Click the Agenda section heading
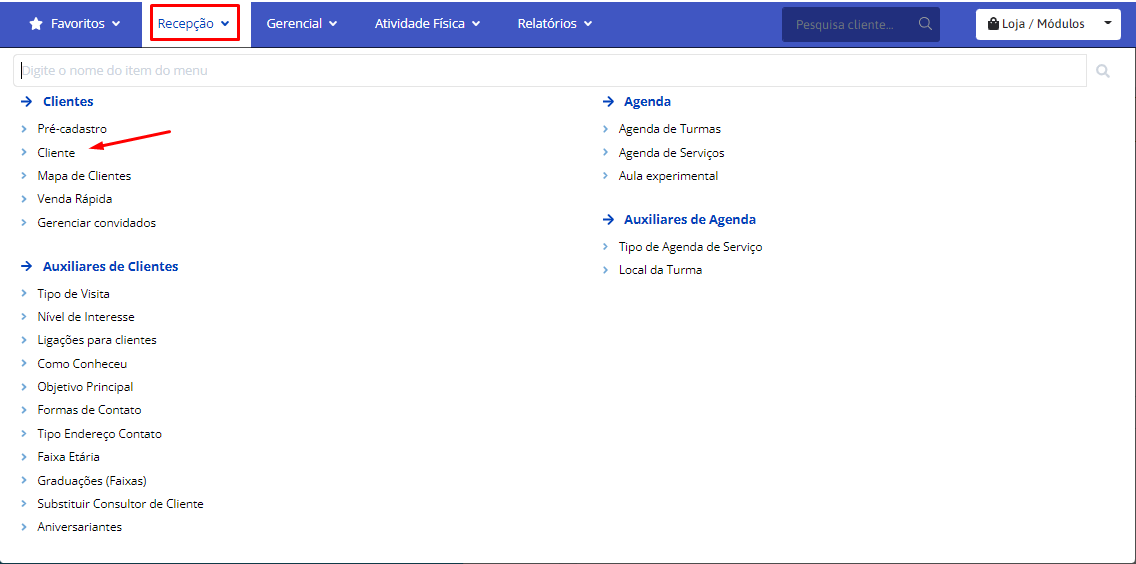This screenshot has height=564, width=1136. pos(647,102)
